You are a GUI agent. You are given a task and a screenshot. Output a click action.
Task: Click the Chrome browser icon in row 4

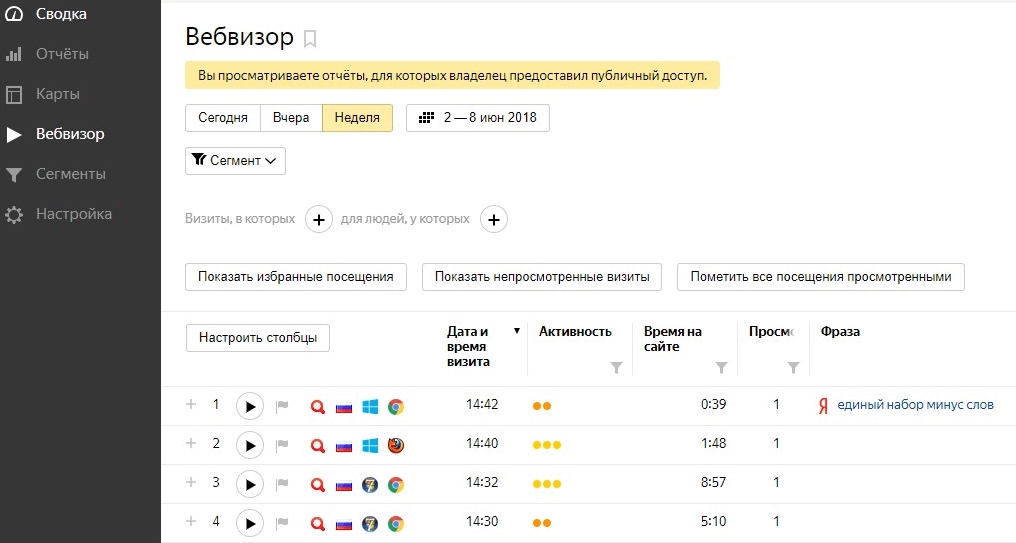[396, 524]
